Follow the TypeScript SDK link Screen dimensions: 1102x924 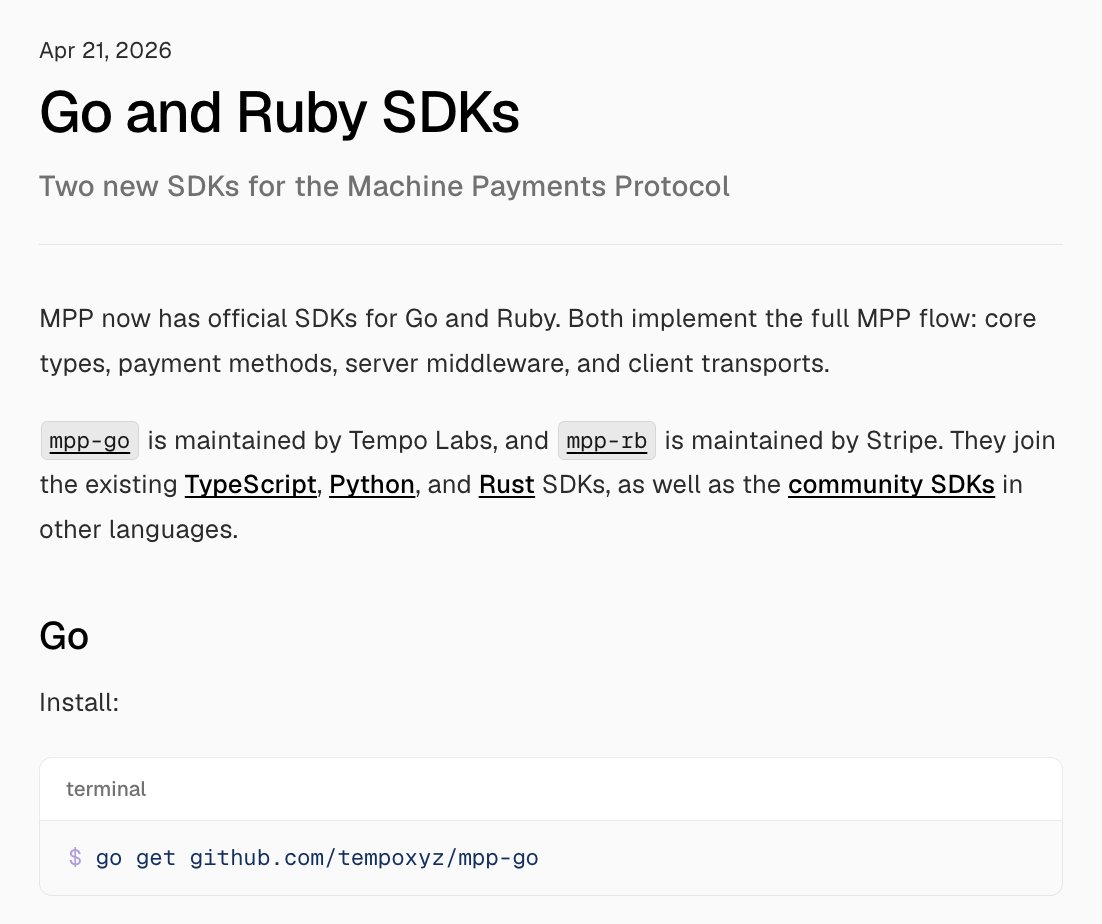point(250,485)
